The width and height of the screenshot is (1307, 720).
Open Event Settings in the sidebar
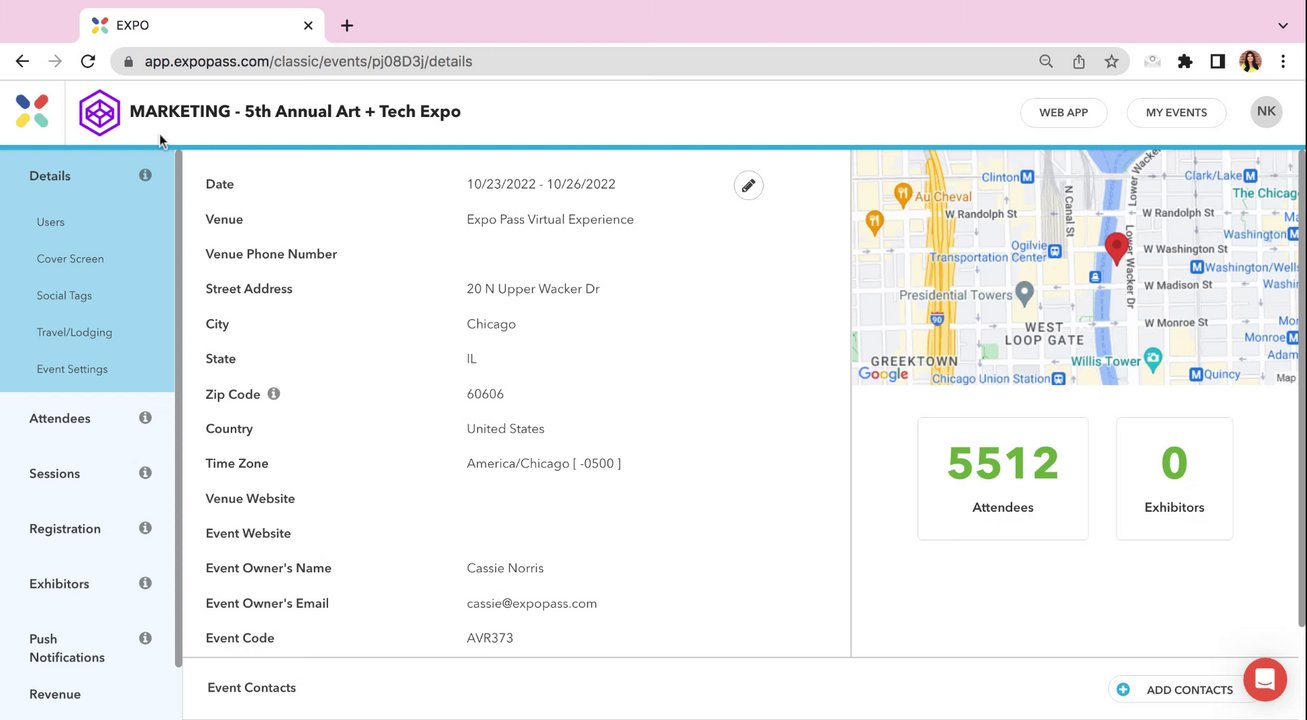coord(72,369)
